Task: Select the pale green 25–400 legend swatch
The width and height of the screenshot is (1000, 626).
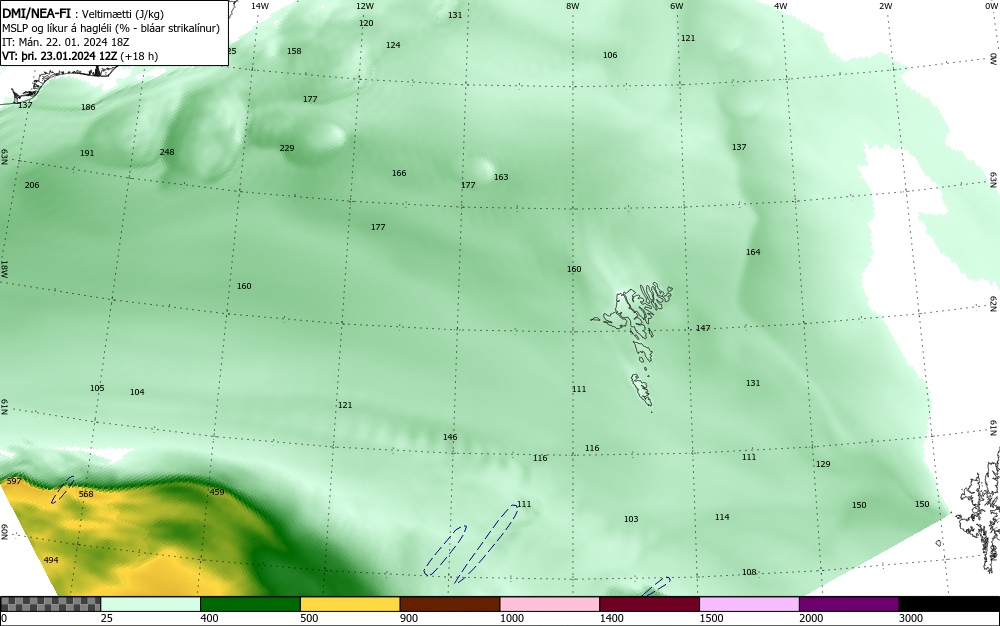Action: [151, 604]
